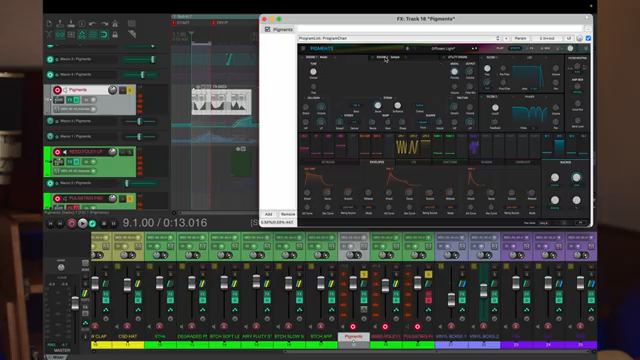Toggle arm on Macro 3 / Pigments envelope

(50, 59)
